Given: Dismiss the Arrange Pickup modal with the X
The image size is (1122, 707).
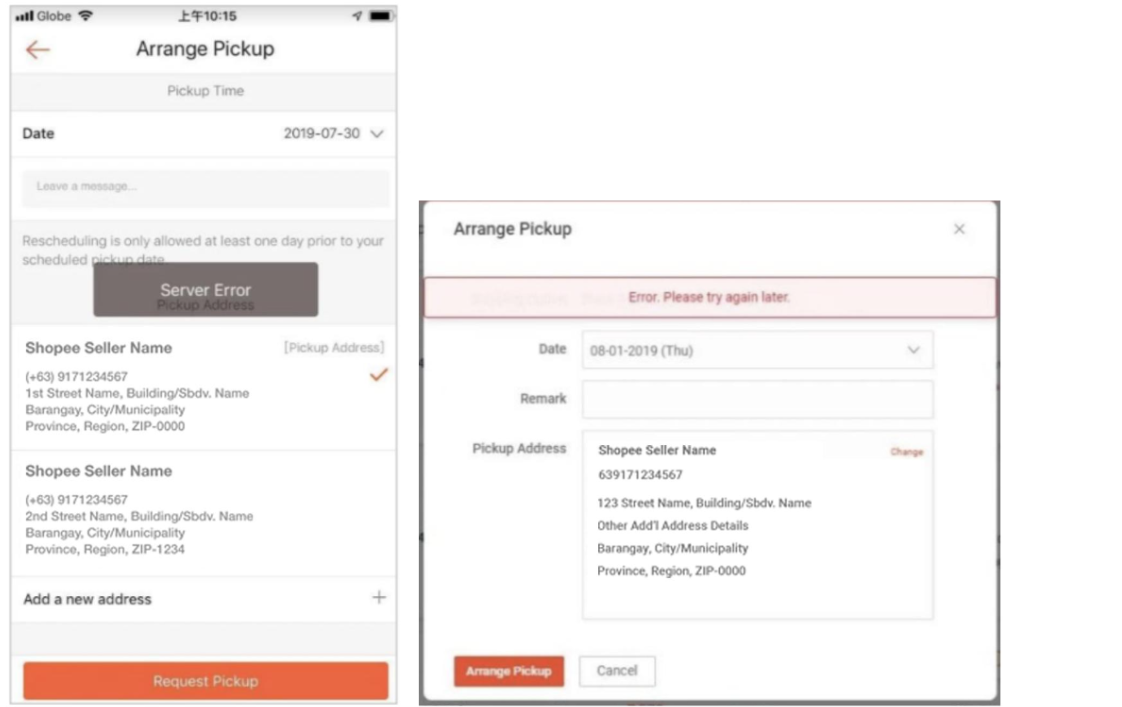Looking at the screenshot, I should 959,229.
